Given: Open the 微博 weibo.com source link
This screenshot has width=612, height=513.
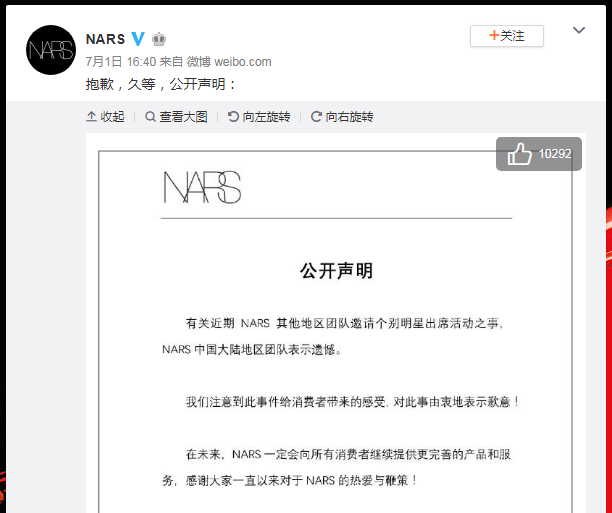Looking at the screenshot, I should [229, 62].
